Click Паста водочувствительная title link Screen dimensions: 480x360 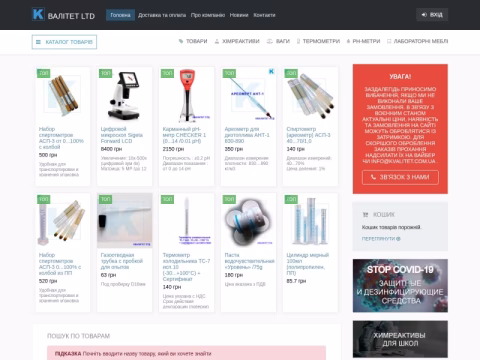tap(249, 261)
